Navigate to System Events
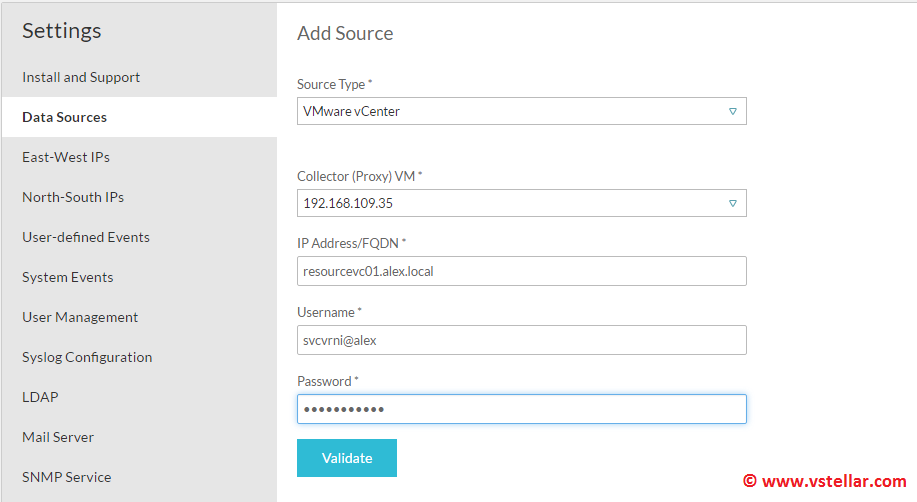 68,277
